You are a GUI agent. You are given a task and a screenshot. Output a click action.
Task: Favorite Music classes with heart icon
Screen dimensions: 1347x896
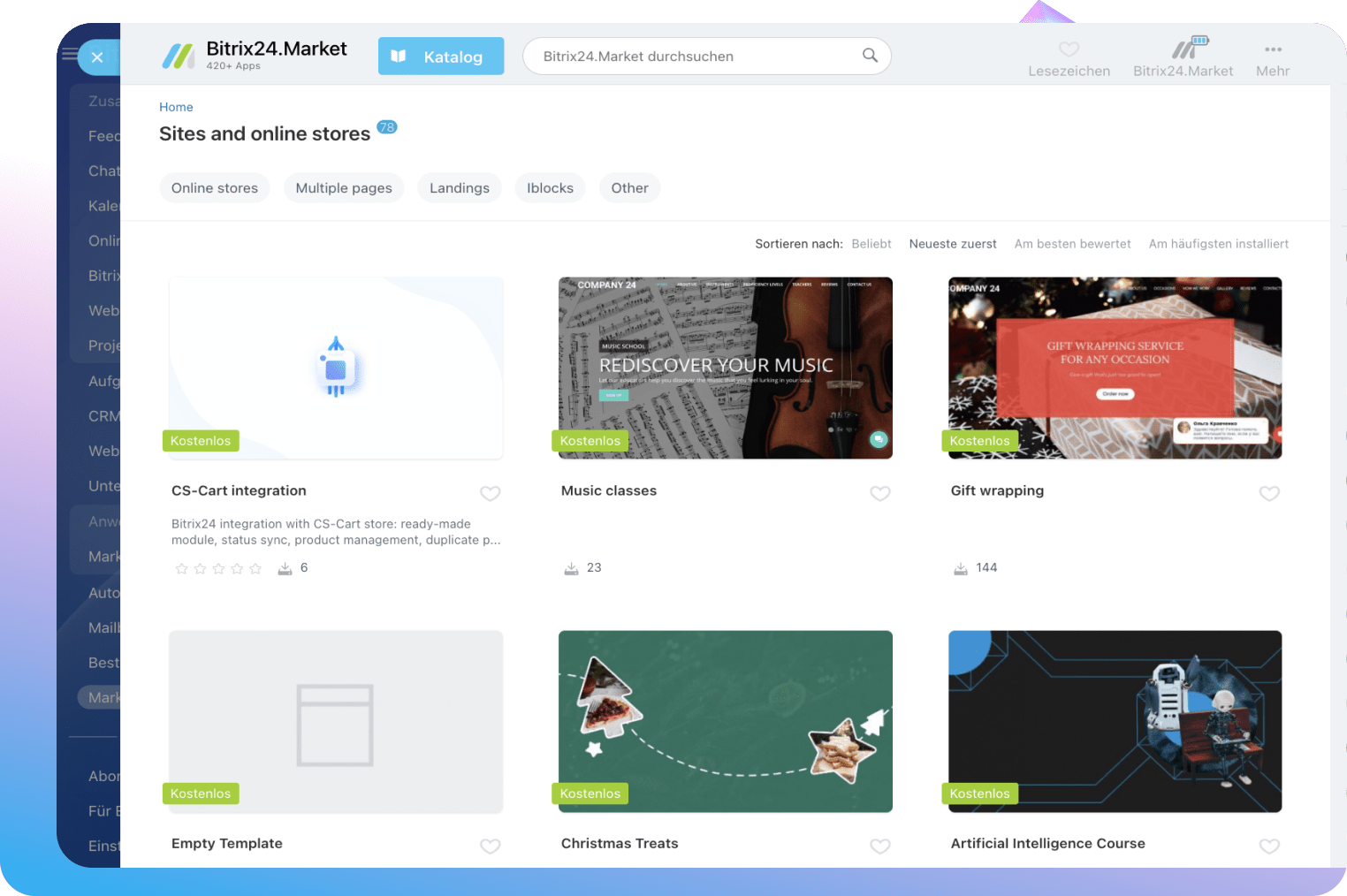[x=880, y=493]
